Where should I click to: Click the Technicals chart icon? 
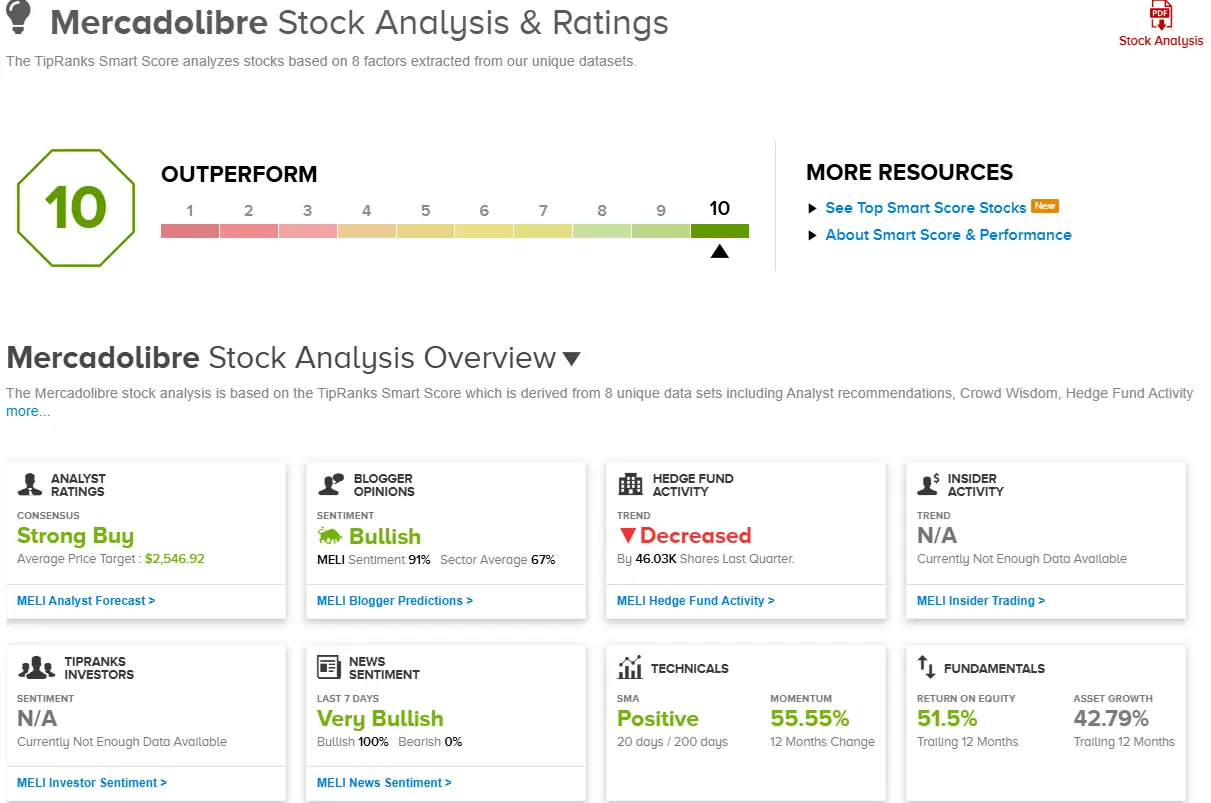[x=630, y=667]
